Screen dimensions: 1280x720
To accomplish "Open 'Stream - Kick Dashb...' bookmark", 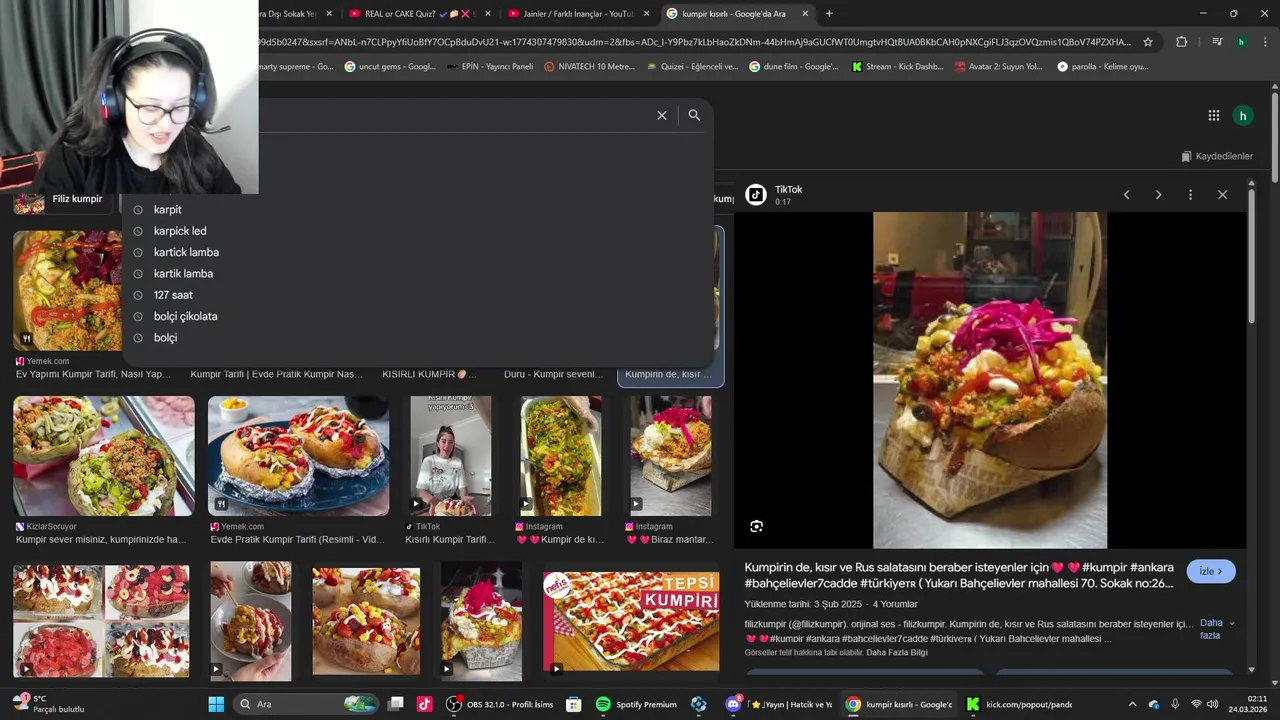I will tap(897, 67).
